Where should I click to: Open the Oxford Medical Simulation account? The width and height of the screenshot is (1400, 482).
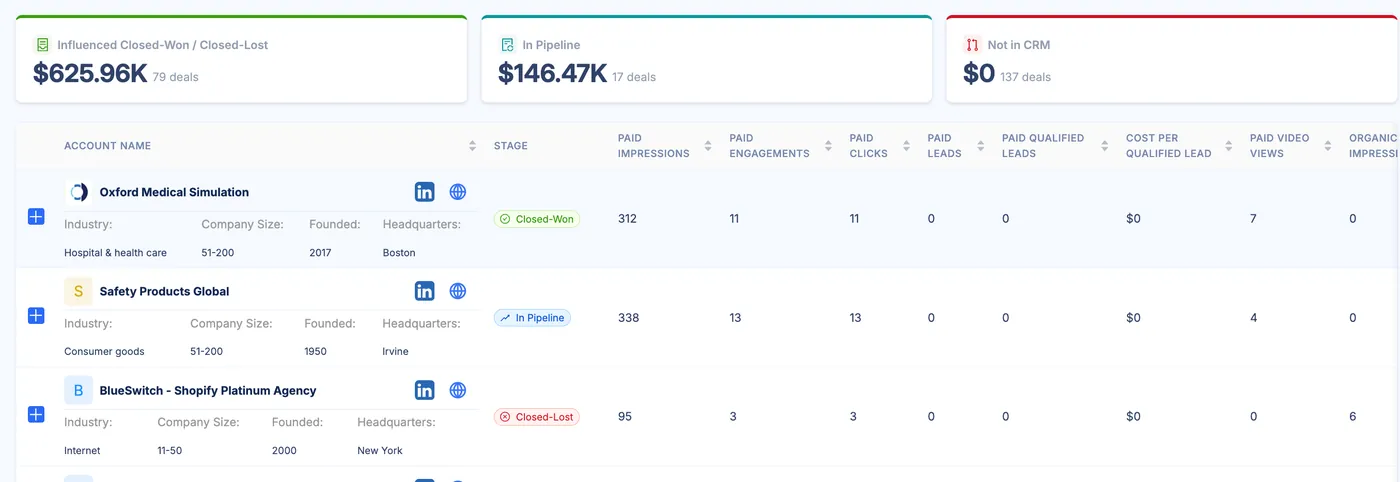tap(174, 192)
